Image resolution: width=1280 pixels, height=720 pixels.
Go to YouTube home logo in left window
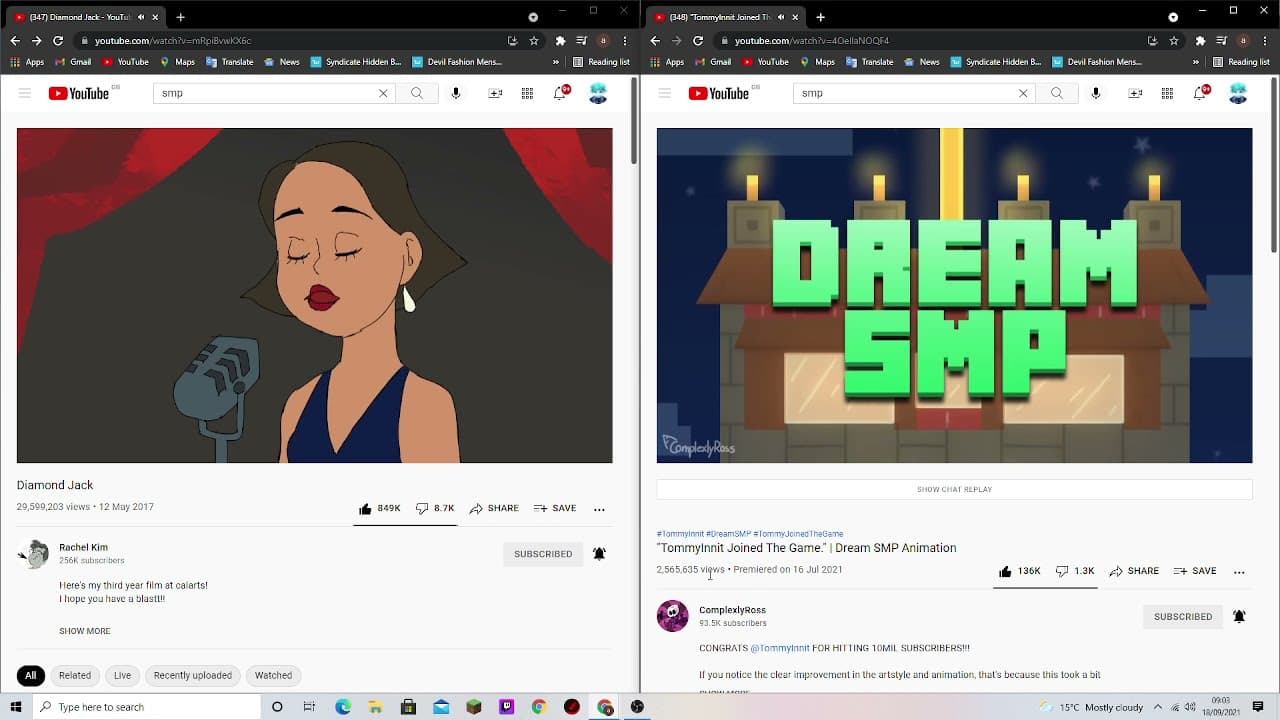pyautogui.click(x=79, y=93)
